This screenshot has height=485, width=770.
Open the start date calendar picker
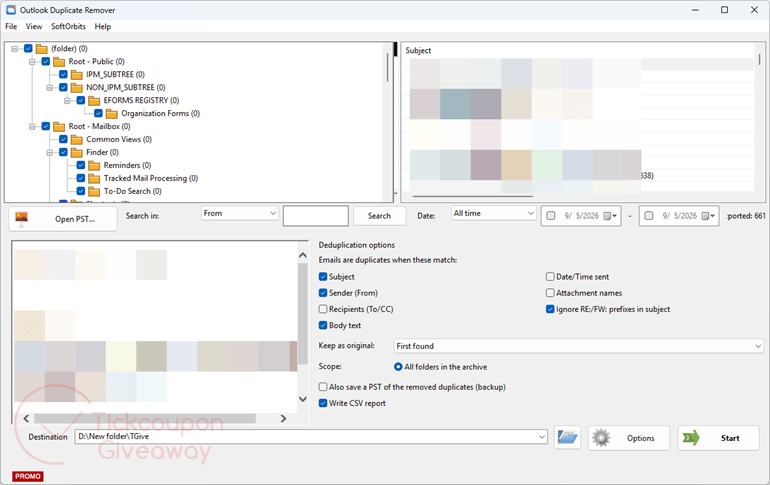[x=610, y=216]
